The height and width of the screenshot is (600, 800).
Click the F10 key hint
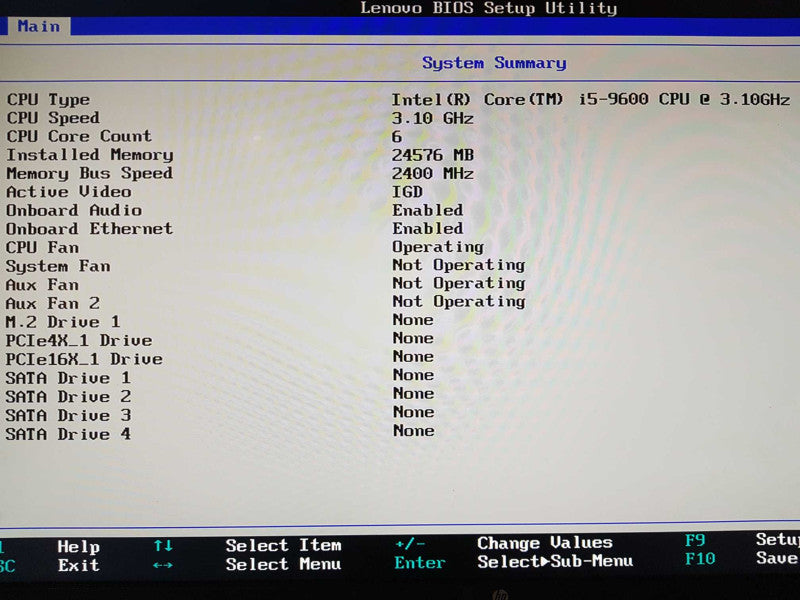[x=700, y=559]
